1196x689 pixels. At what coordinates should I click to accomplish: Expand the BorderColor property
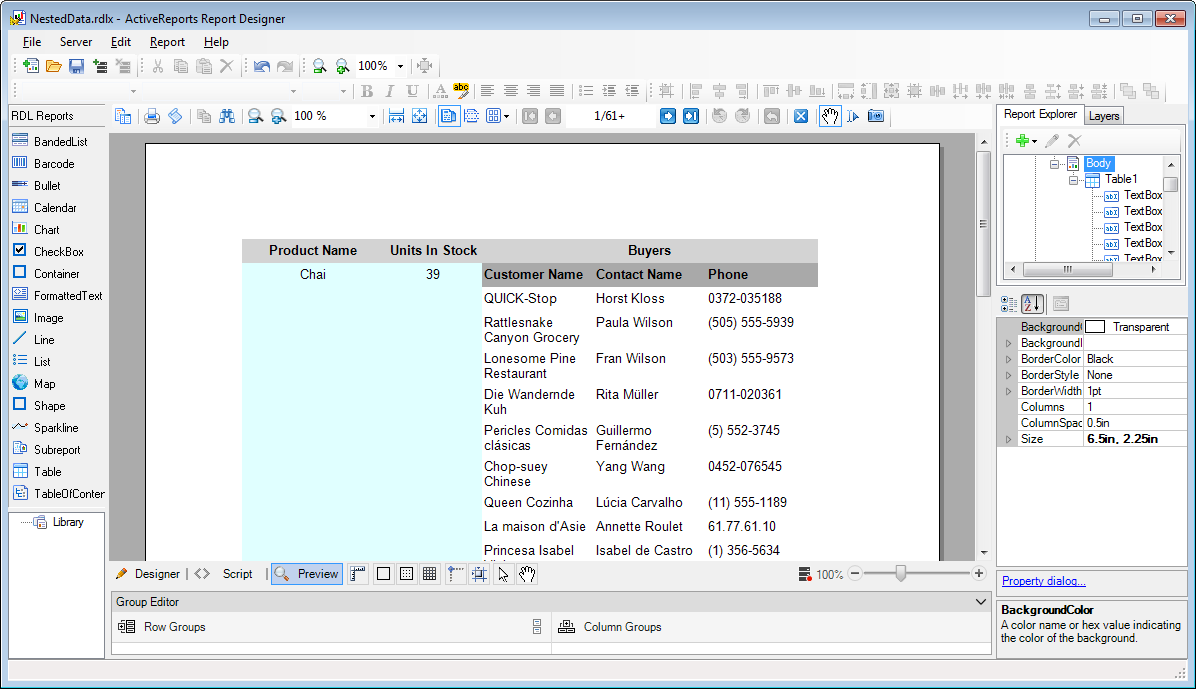pyautogui.click(x=1008, y=359)
